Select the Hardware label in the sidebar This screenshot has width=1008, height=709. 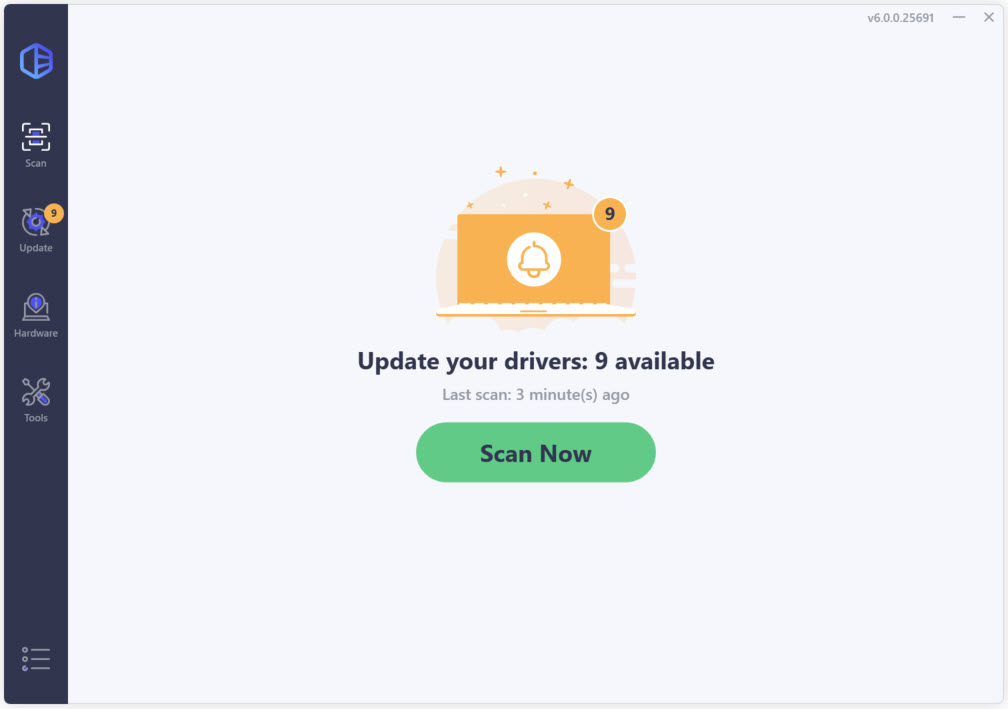(x=35, y=333)
